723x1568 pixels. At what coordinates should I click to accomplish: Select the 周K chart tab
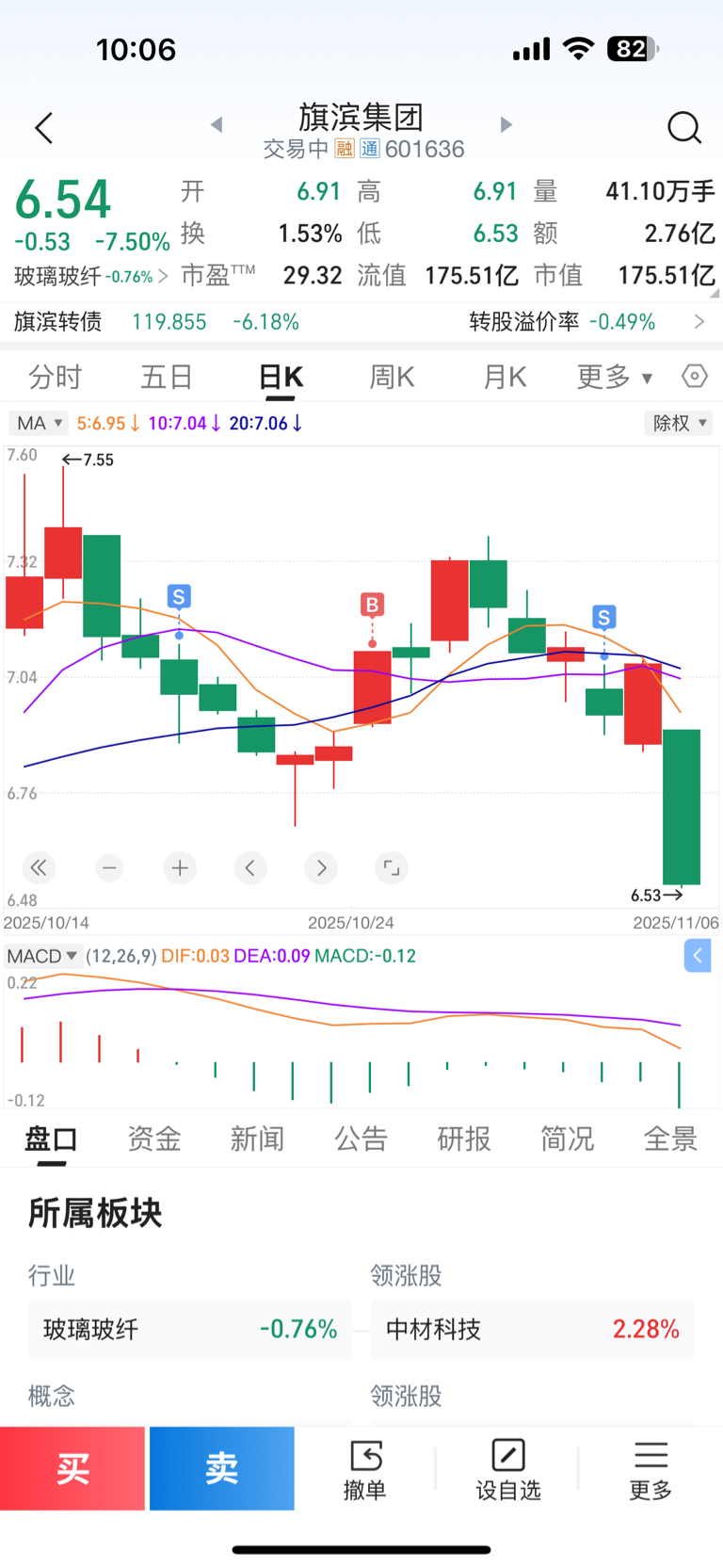[x=392, y=377]
